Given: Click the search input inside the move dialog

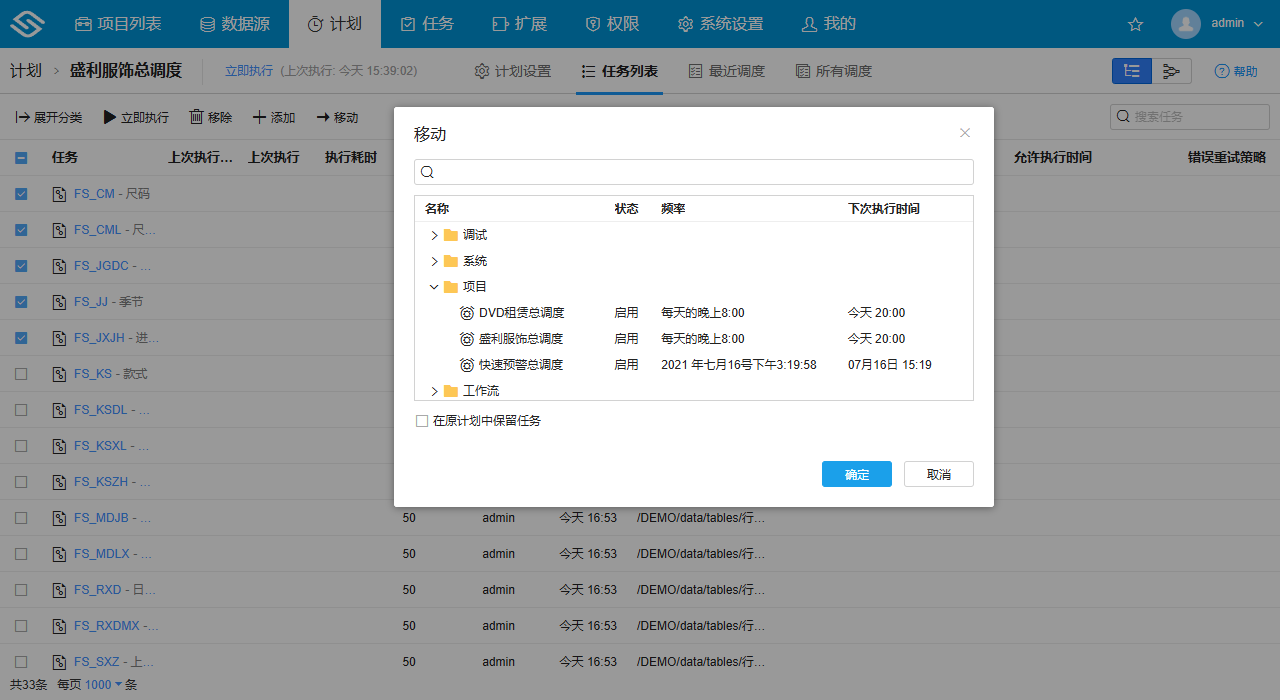Looking at the screenshot, I should 694,171.
